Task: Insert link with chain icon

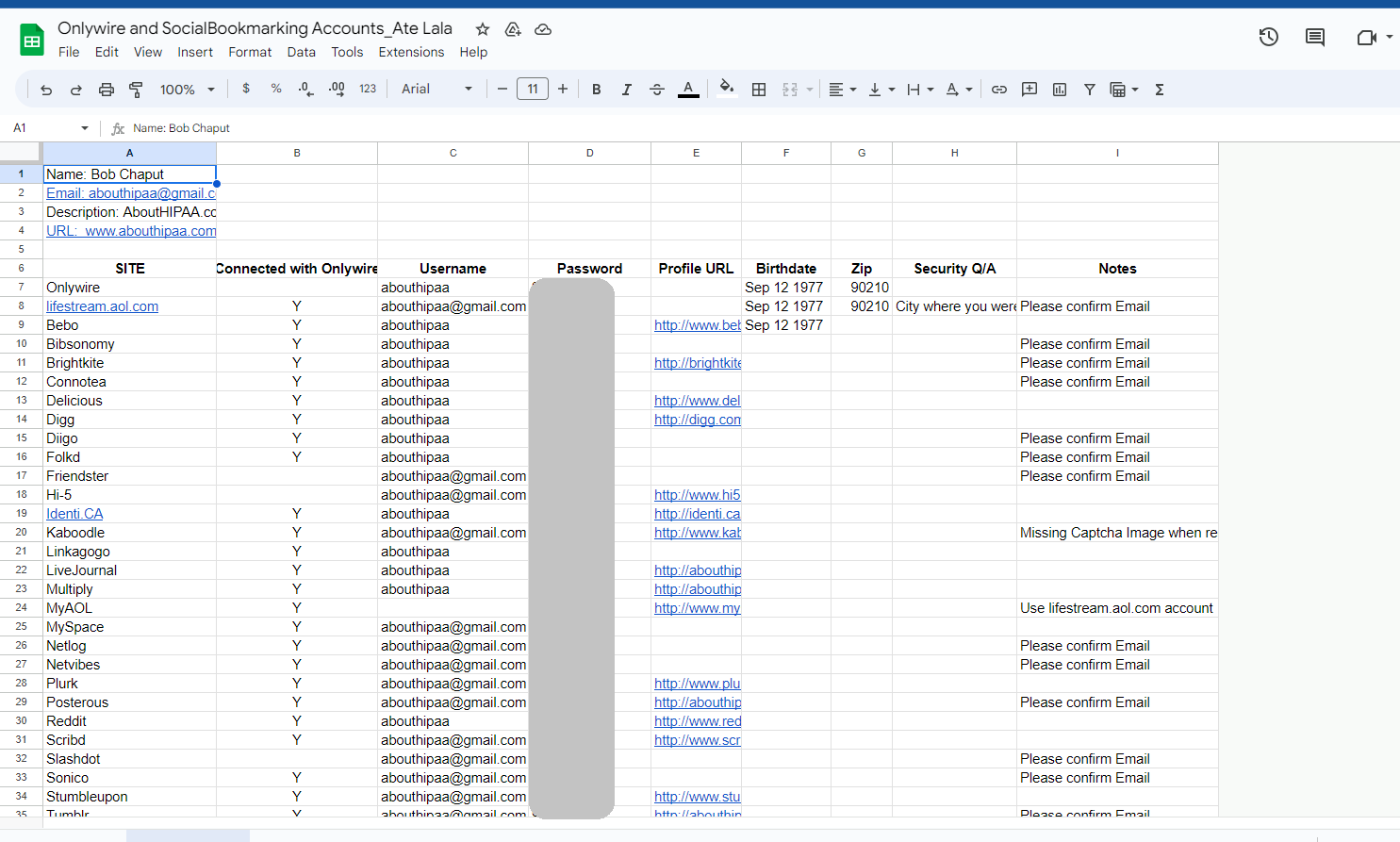Action: tap(999, 90)
